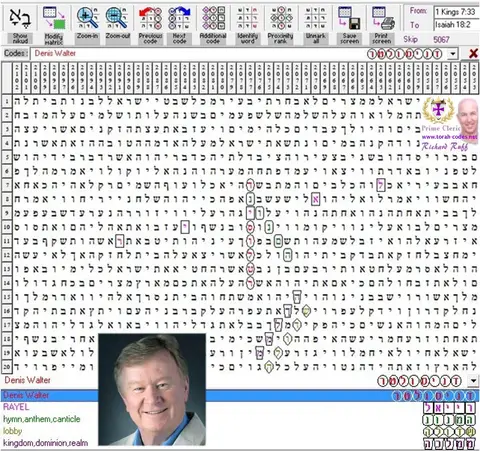Click the Proximity rank icon
This screenshot has height=451, width=480.
pos(281,19)
